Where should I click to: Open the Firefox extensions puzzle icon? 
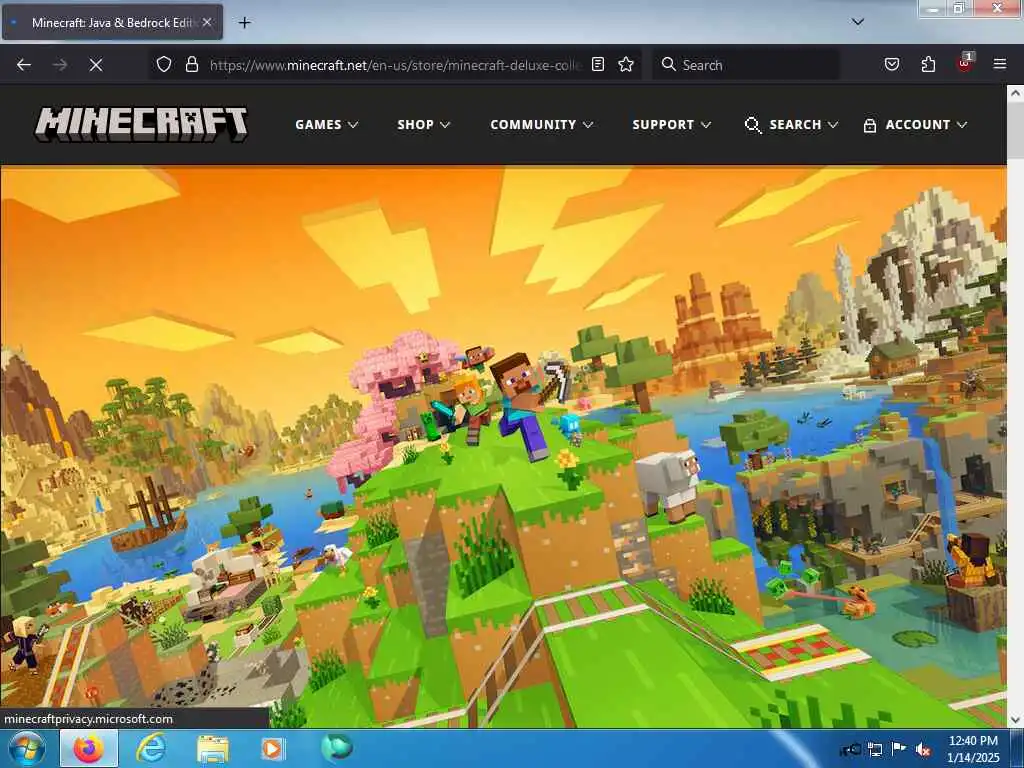(x=928, y=64)
